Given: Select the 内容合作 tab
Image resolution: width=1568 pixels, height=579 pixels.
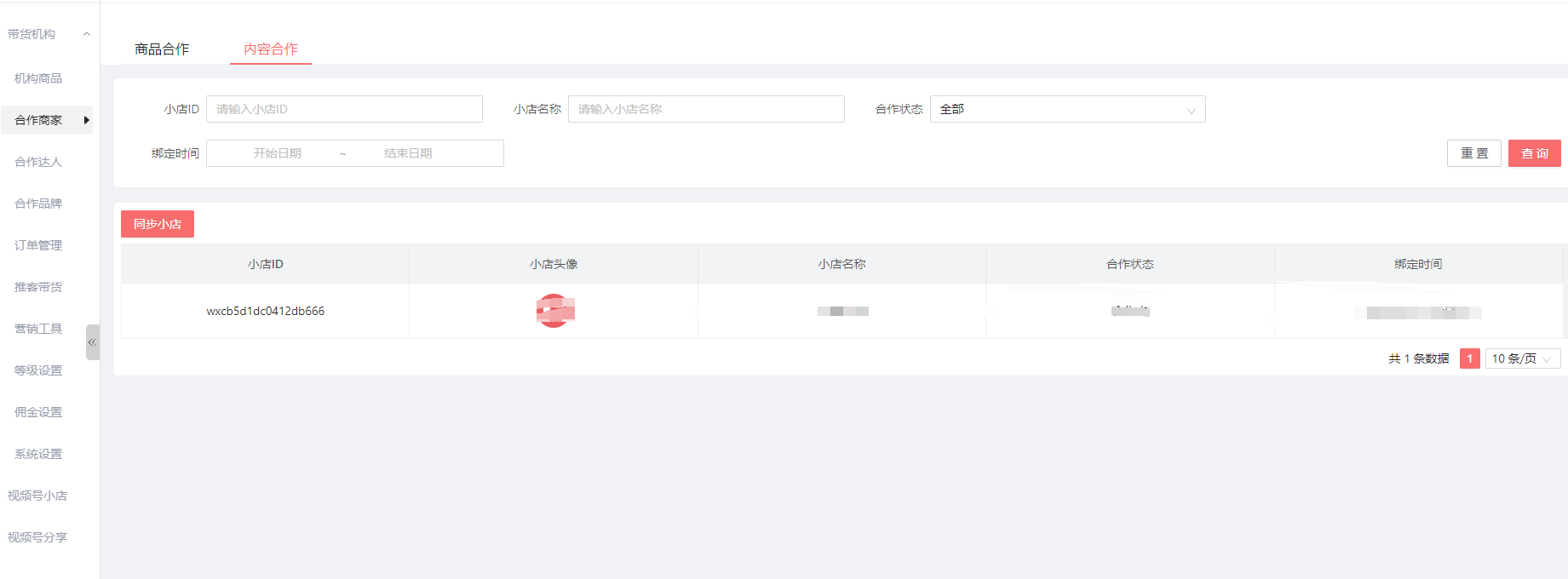Looking at the screenshot, I should 271,49.
